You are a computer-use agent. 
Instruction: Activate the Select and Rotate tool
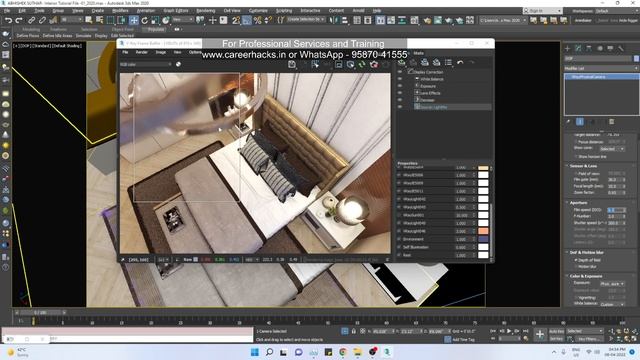[144, 20]
